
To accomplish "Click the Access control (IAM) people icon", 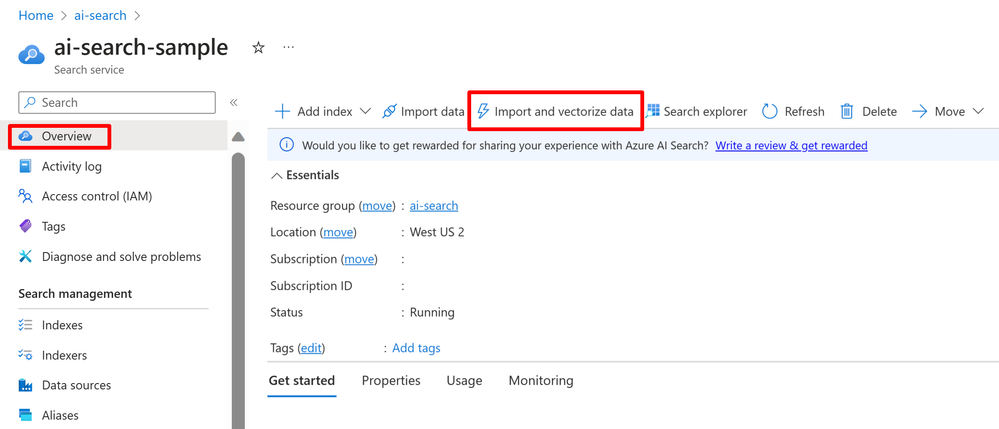I will coord(25,196).
